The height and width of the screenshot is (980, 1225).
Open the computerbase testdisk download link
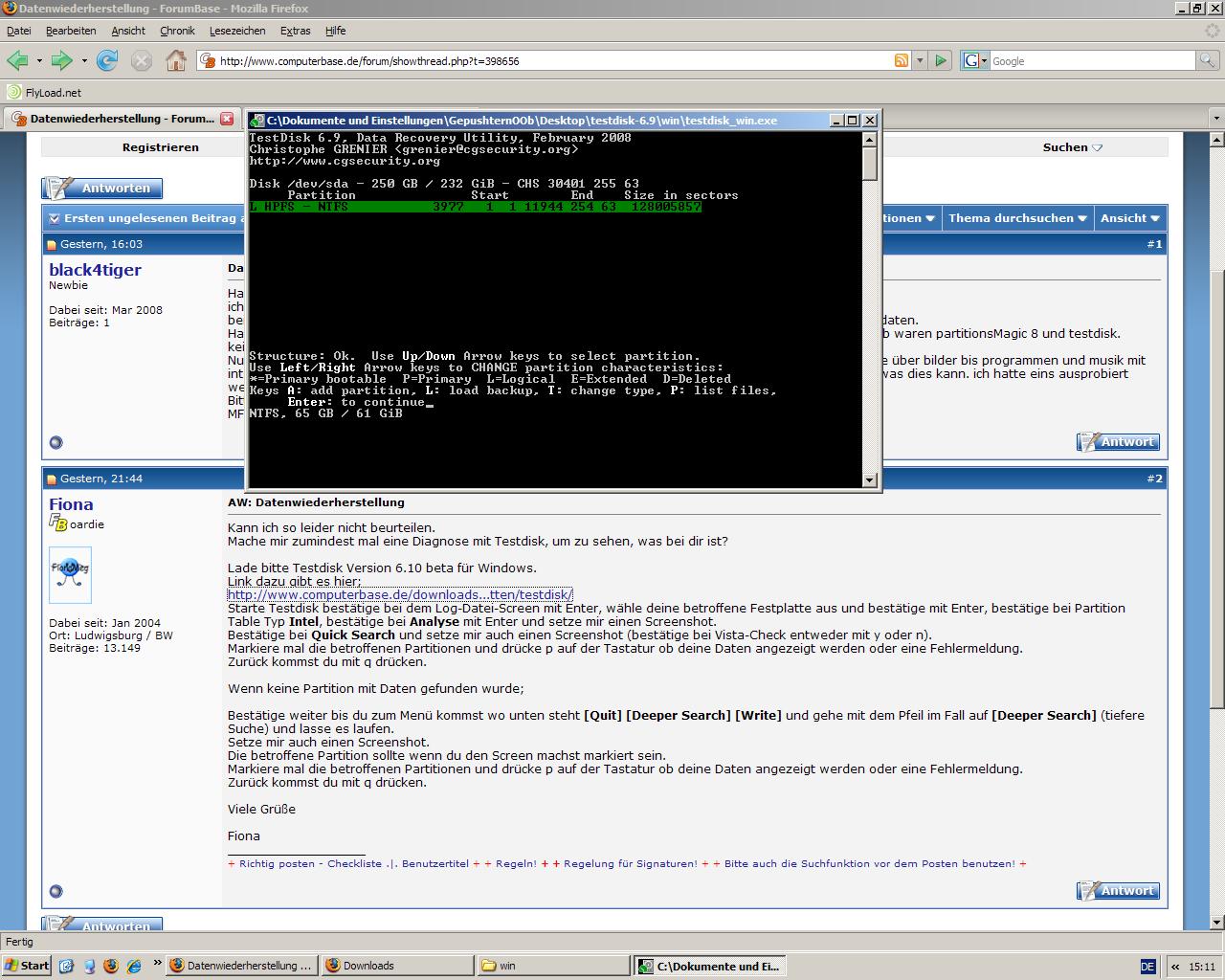(x=400, y=594)
